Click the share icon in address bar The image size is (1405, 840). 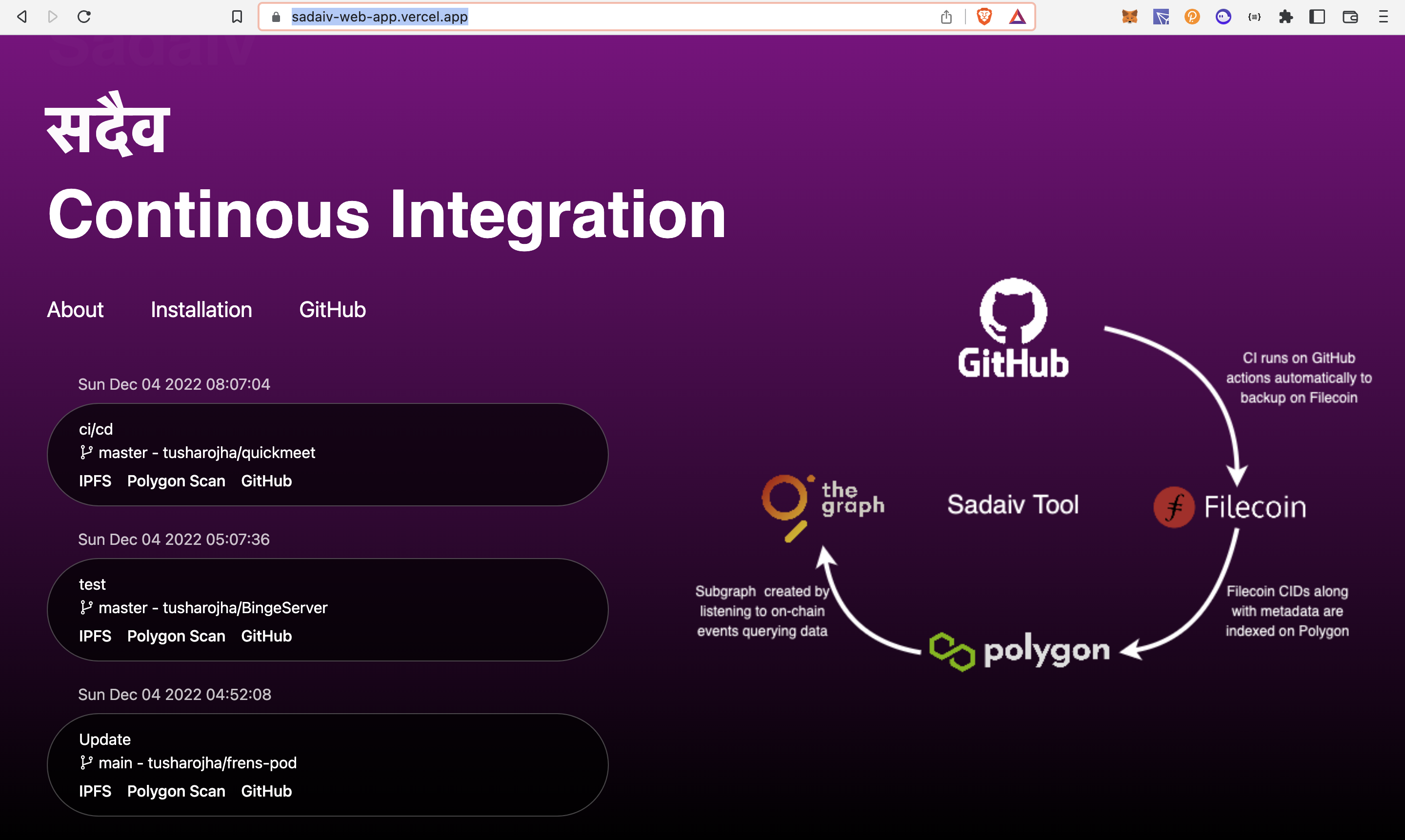(946, 17)
